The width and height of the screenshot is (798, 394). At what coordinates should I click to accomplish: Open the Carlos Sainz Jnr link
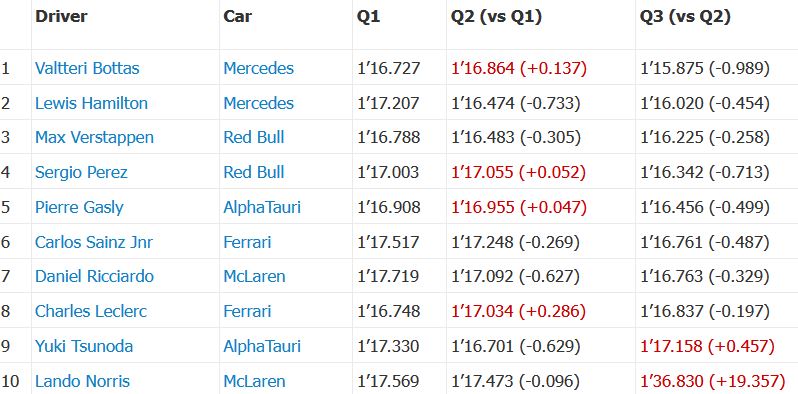pos(94,242)
